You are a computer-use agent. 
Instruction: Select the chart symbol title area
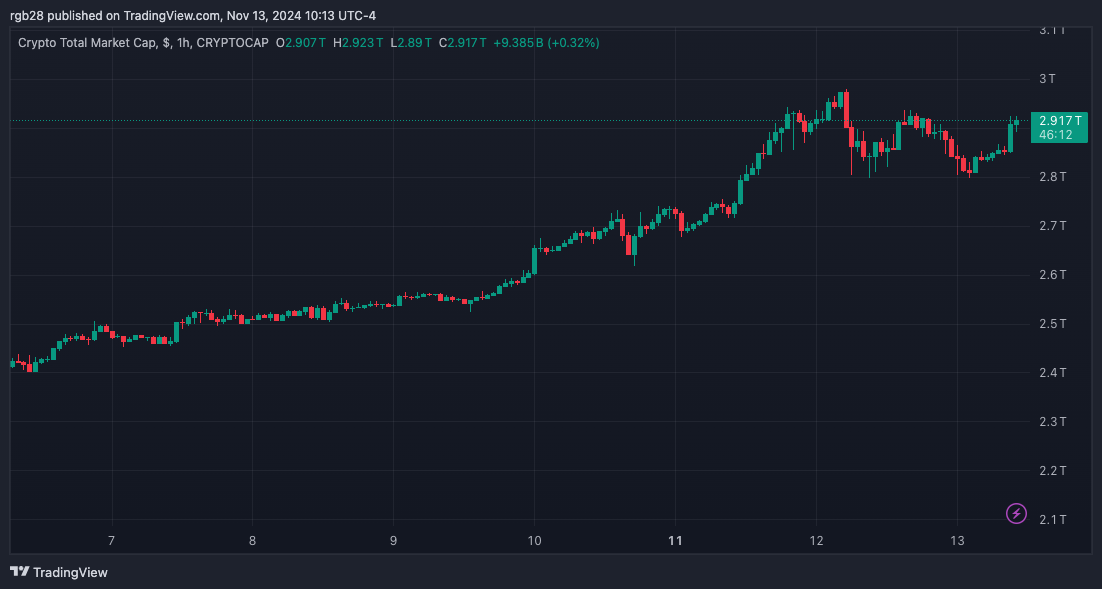140,43
